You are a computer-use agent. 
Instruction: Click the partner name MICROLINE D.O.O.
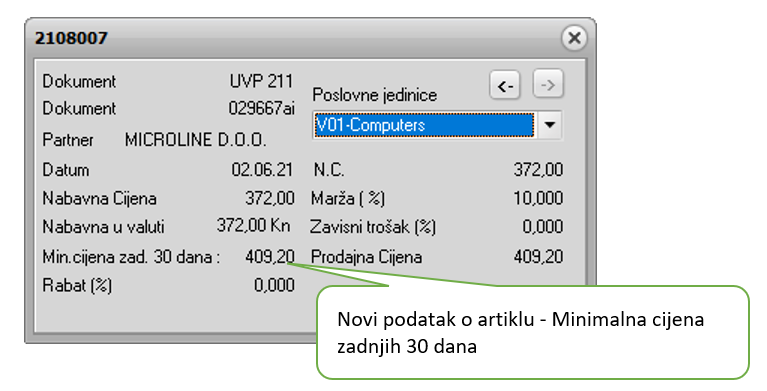[196, 140]
